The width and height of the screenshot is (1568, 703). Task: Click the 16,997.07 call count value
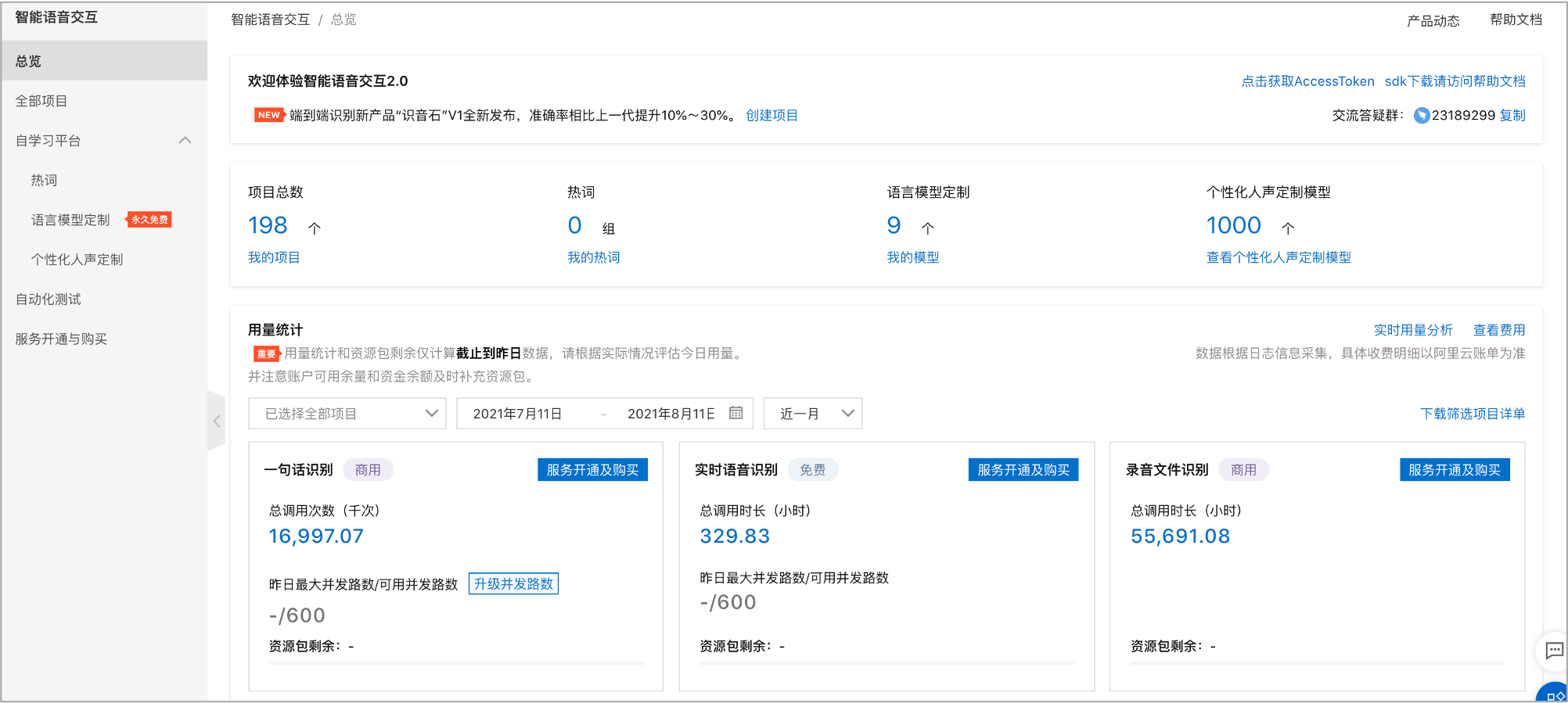[316, 536]
